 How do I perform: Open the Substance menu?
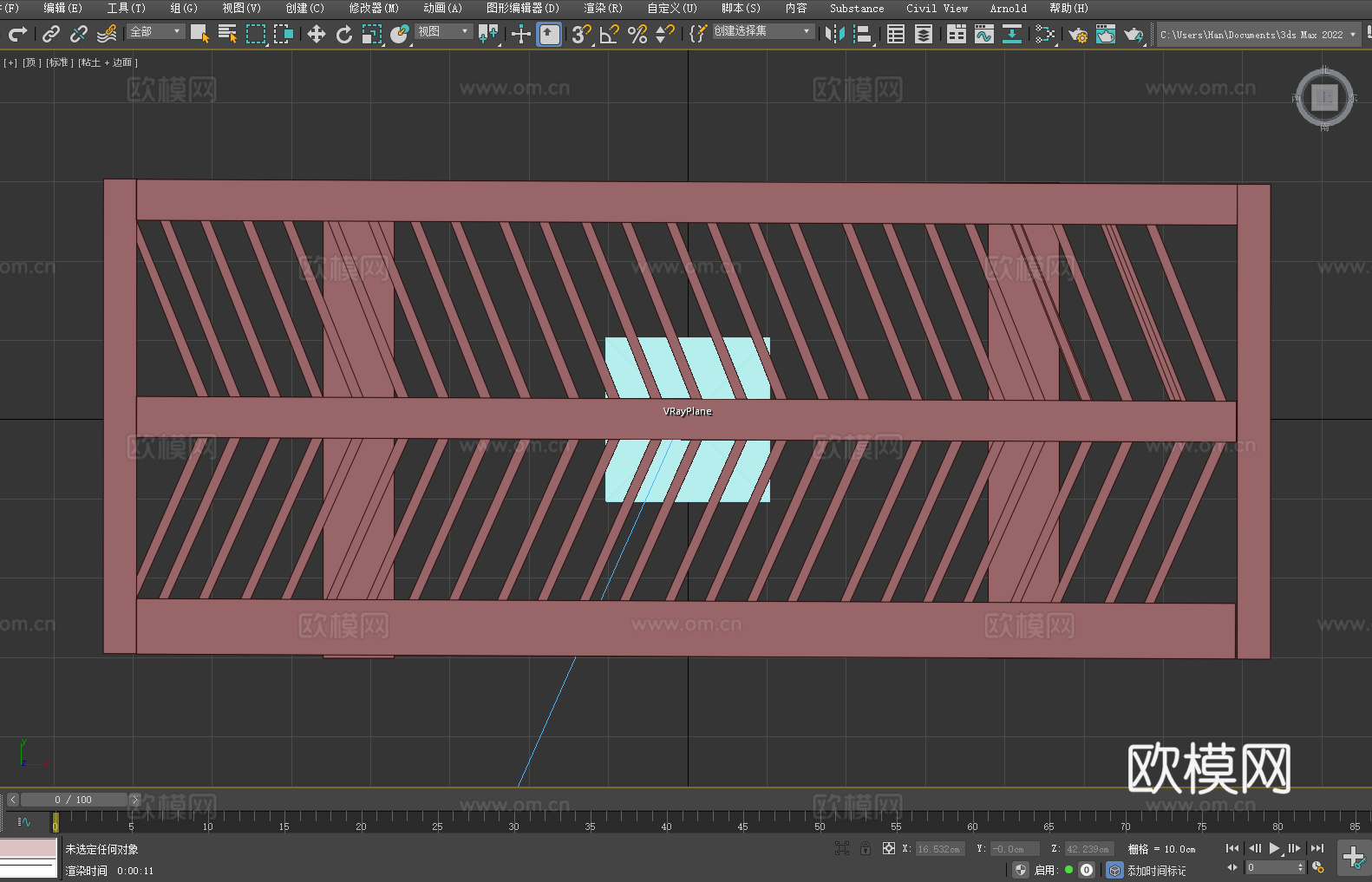(x=857, y=8)
